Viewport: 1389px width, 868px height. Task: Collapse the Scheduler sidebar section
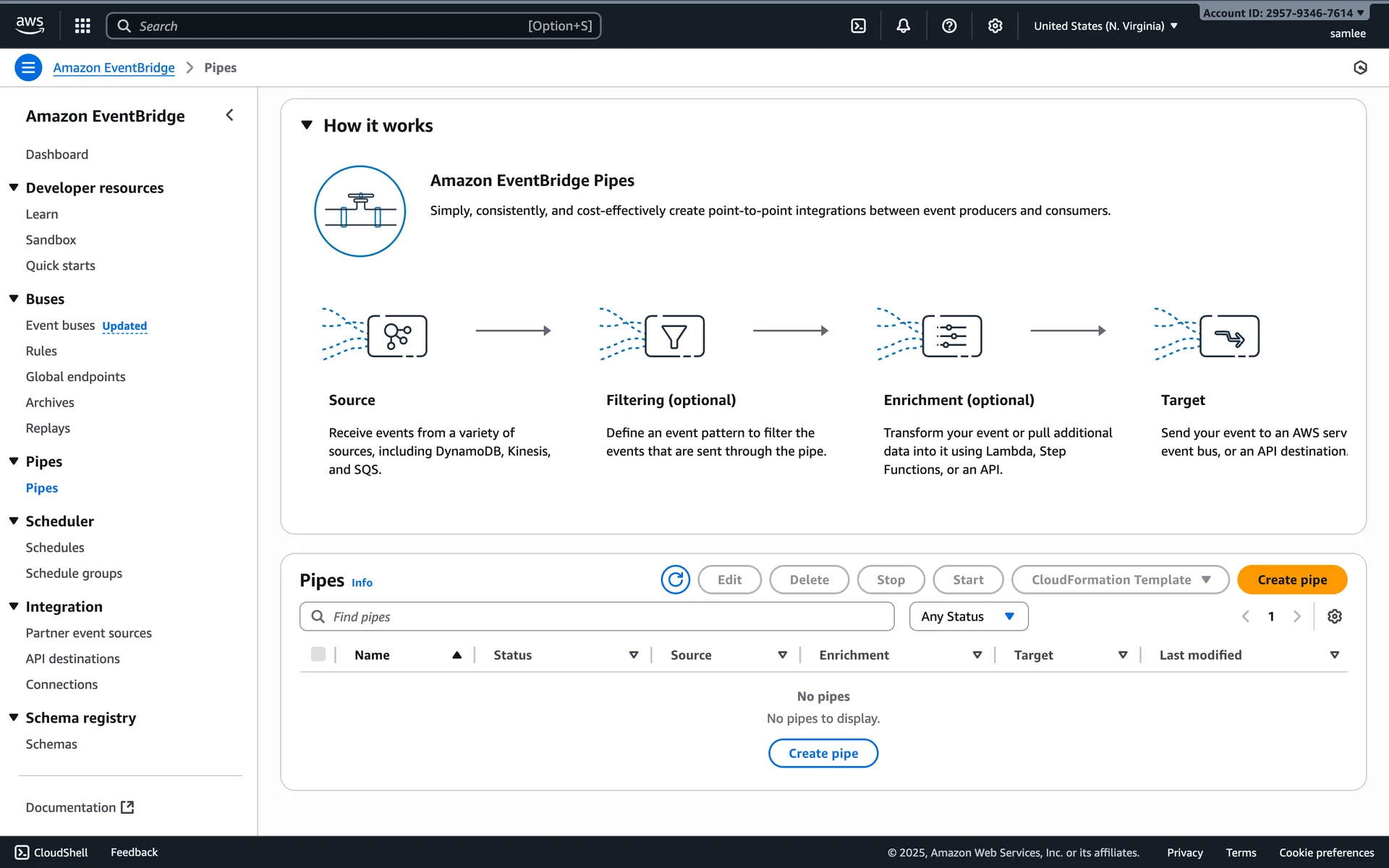[x=14, y=521]
